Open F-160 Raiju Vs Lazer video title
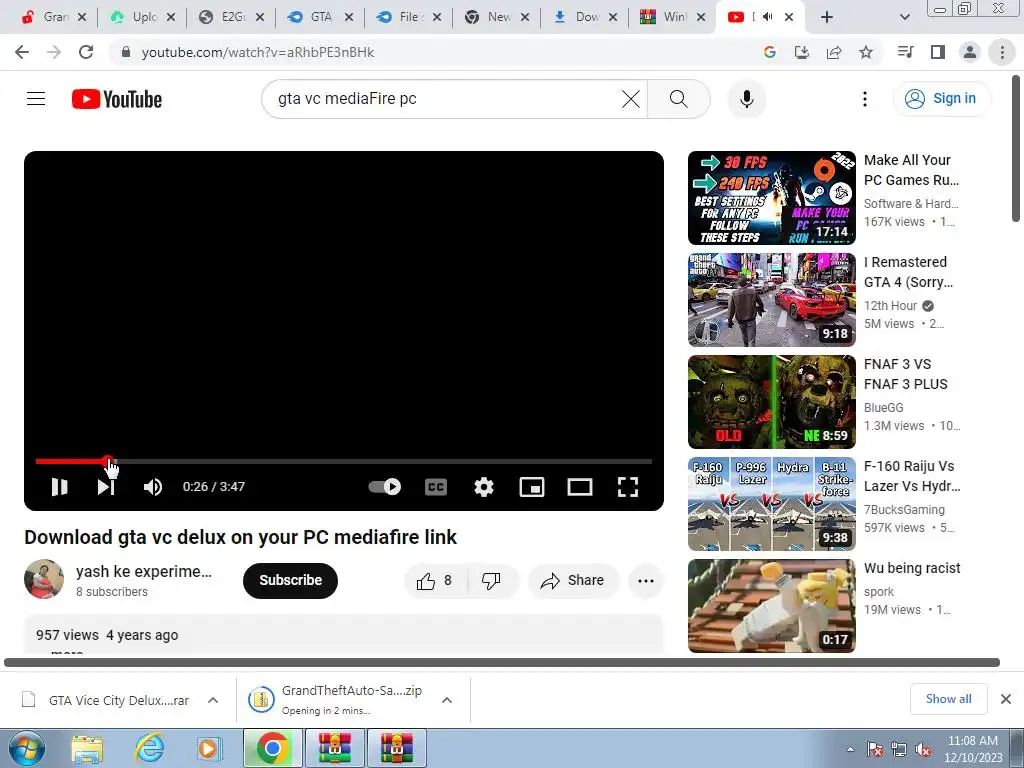The height and width of the screenshot is (768, 1024). [912, 476]
